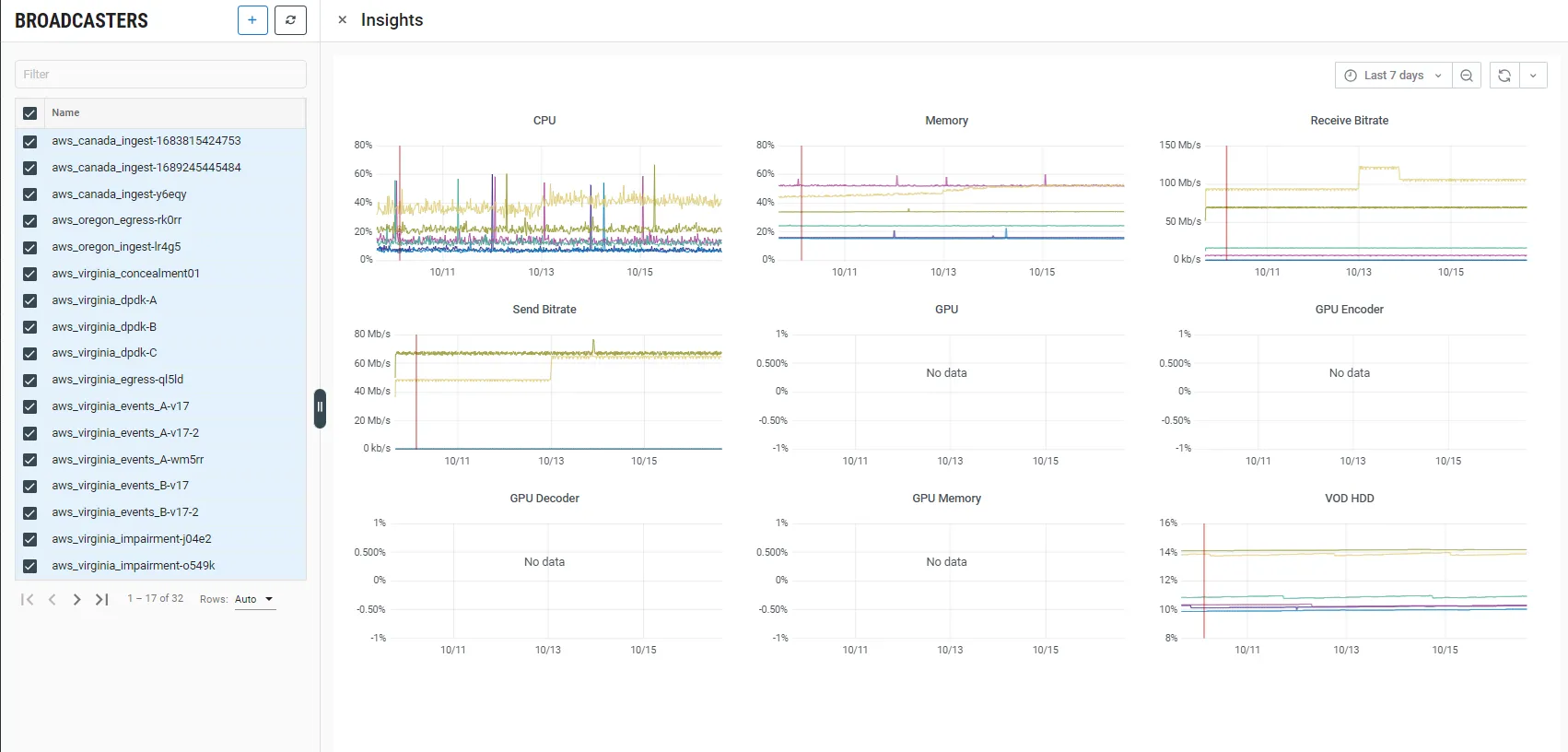Screen dimensions: 1568x752
Task: Close the Insights panel
Action: click(342, 20)
